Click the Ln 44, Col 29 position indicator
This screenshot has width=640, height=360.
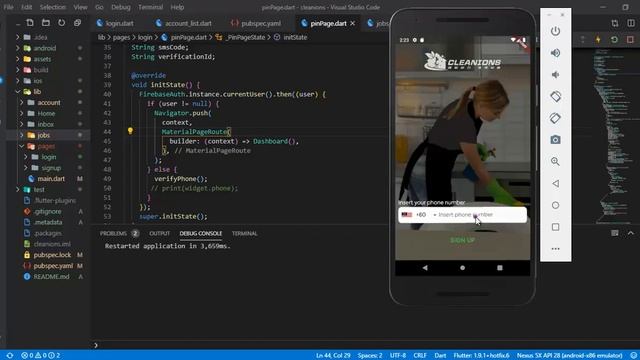coord(333,356)
